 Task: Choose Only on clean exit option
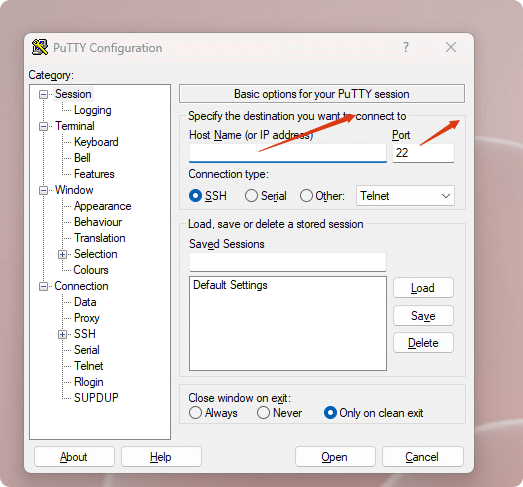tap(330, 413)
